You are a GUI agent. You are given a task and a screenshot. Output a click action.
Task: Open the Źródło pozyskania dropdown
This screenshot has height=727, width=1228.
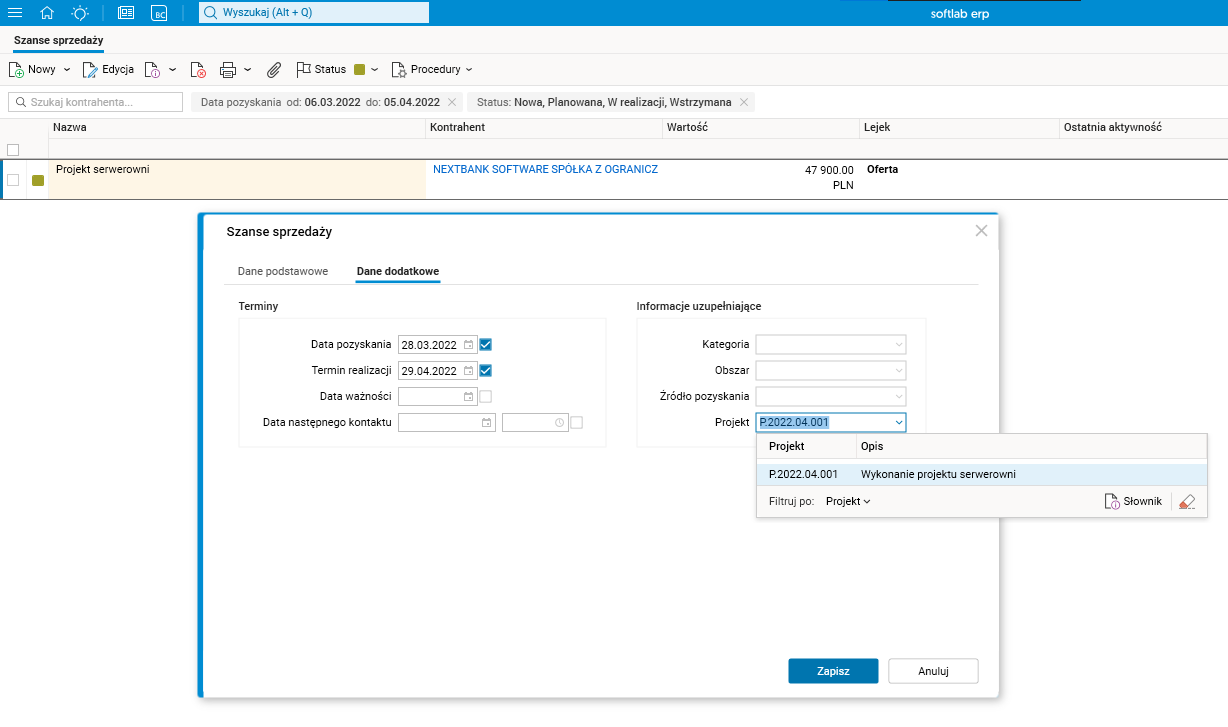coord(898,396)
